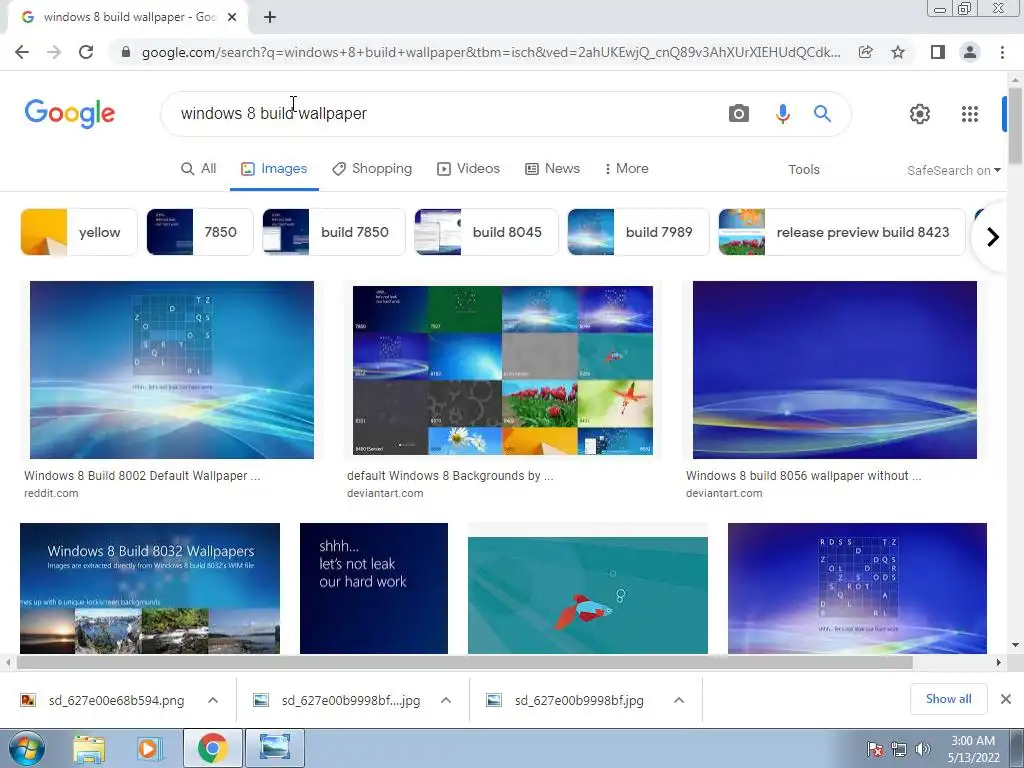Viewport: 1024px width, 768px height.
Task: Open the build 8056 wallpaper title link
Action: pos(803,475)
